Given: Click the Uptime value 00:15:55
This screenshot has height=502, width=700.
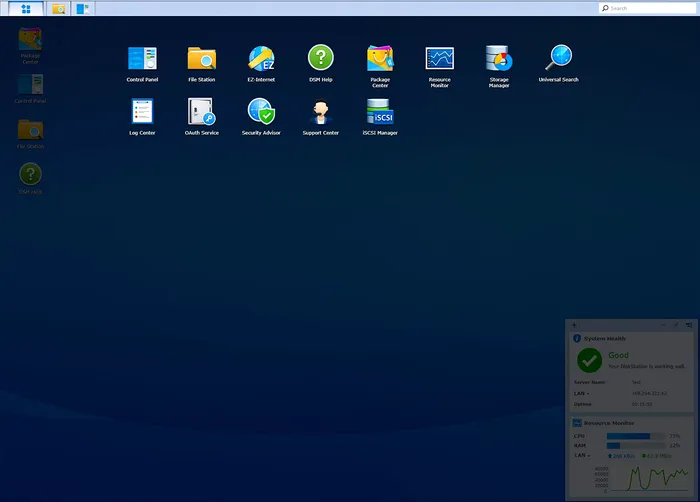Looking at the screenshot, I should click(642, 404).
